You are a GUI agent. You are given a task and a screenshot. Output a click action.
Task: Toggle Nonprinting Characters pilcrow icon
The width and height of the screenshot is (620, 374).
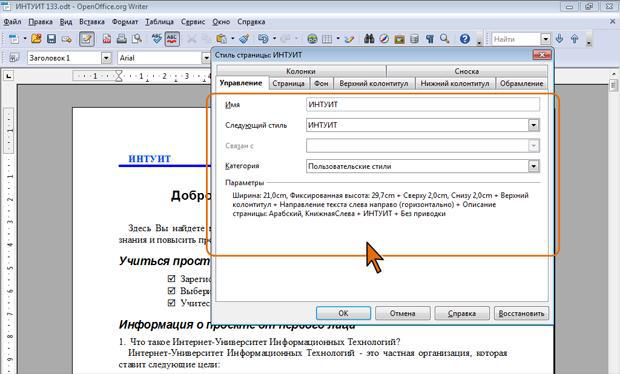click(429, 39)
